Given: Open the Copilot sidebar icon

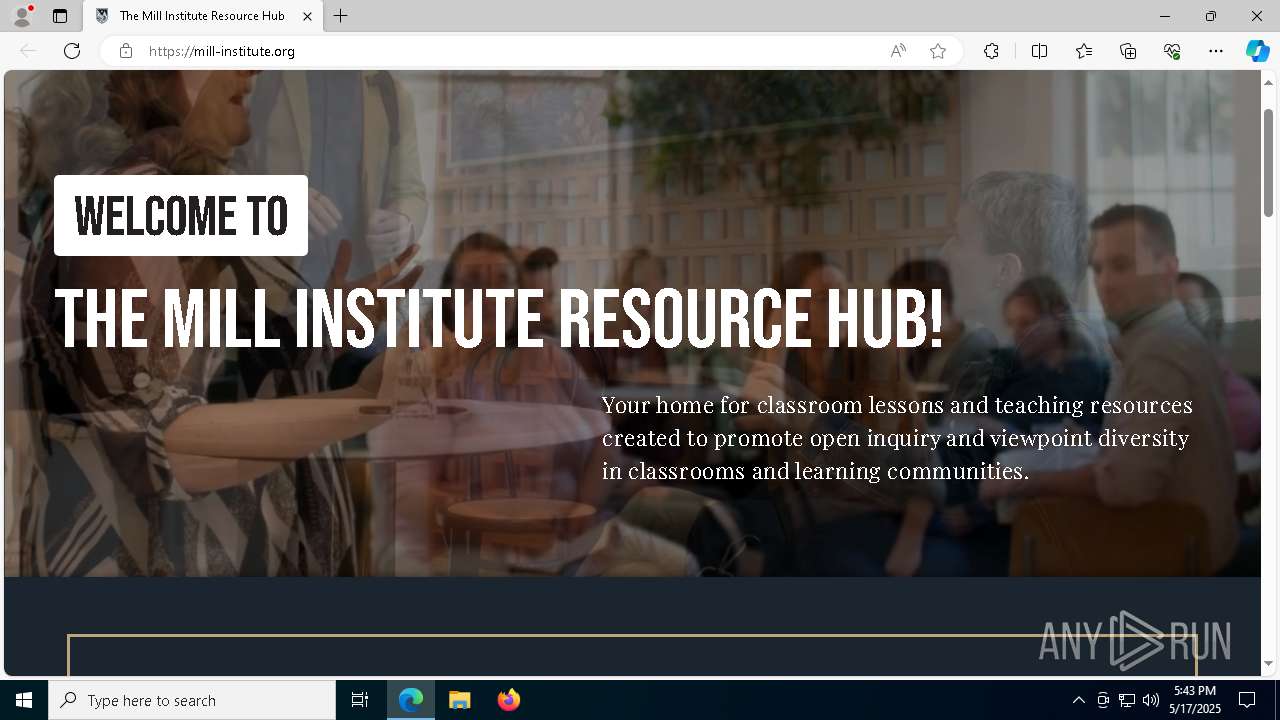Looking at the screenshot, I should pos(1257,51).
